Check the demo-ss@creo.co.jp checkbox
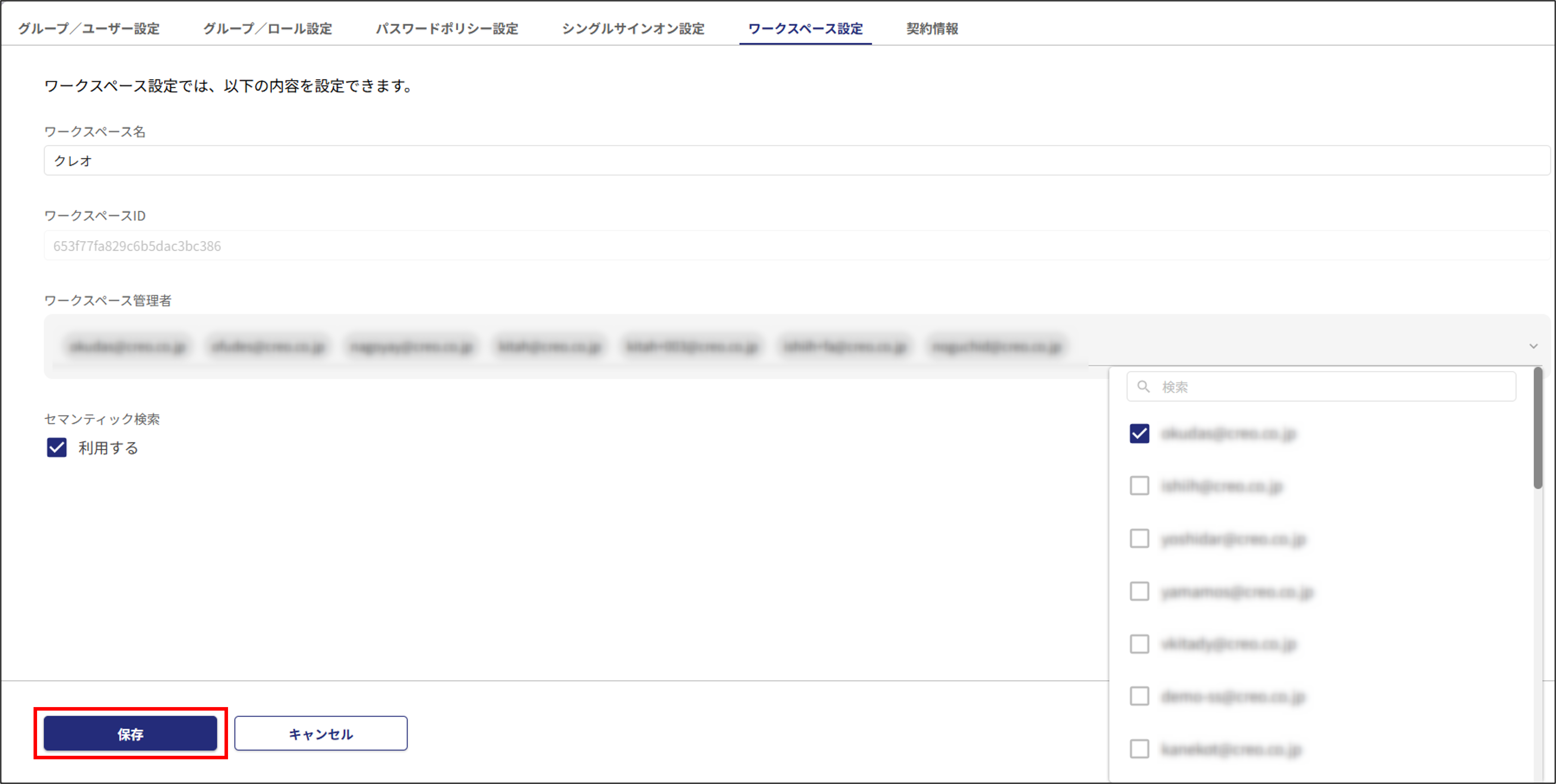 click(1139, 696)
